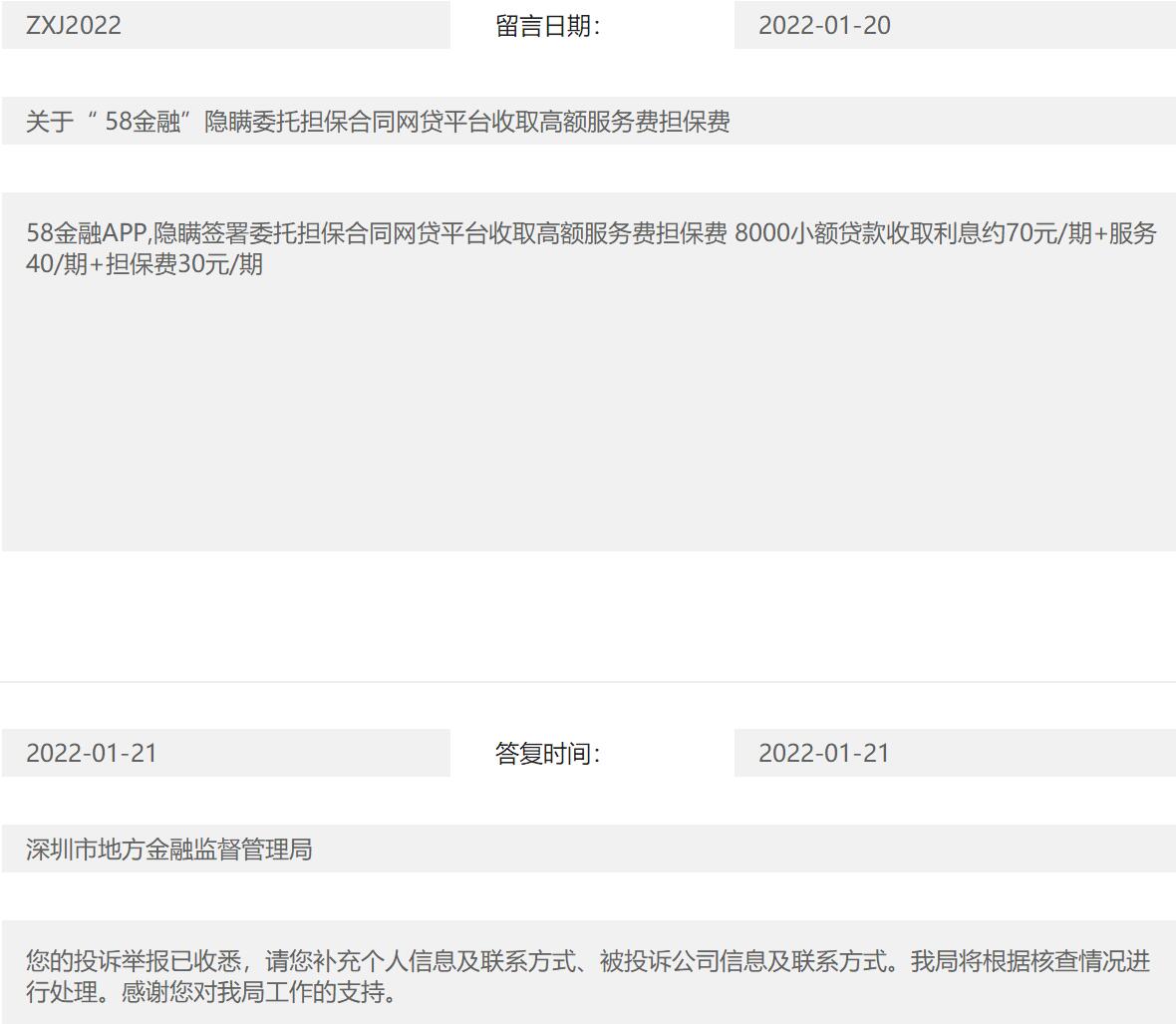This screenshot has height=1024, width=1176.
Task: Select the reply date field showing 2022-01-21
Action: coord(92,754)
